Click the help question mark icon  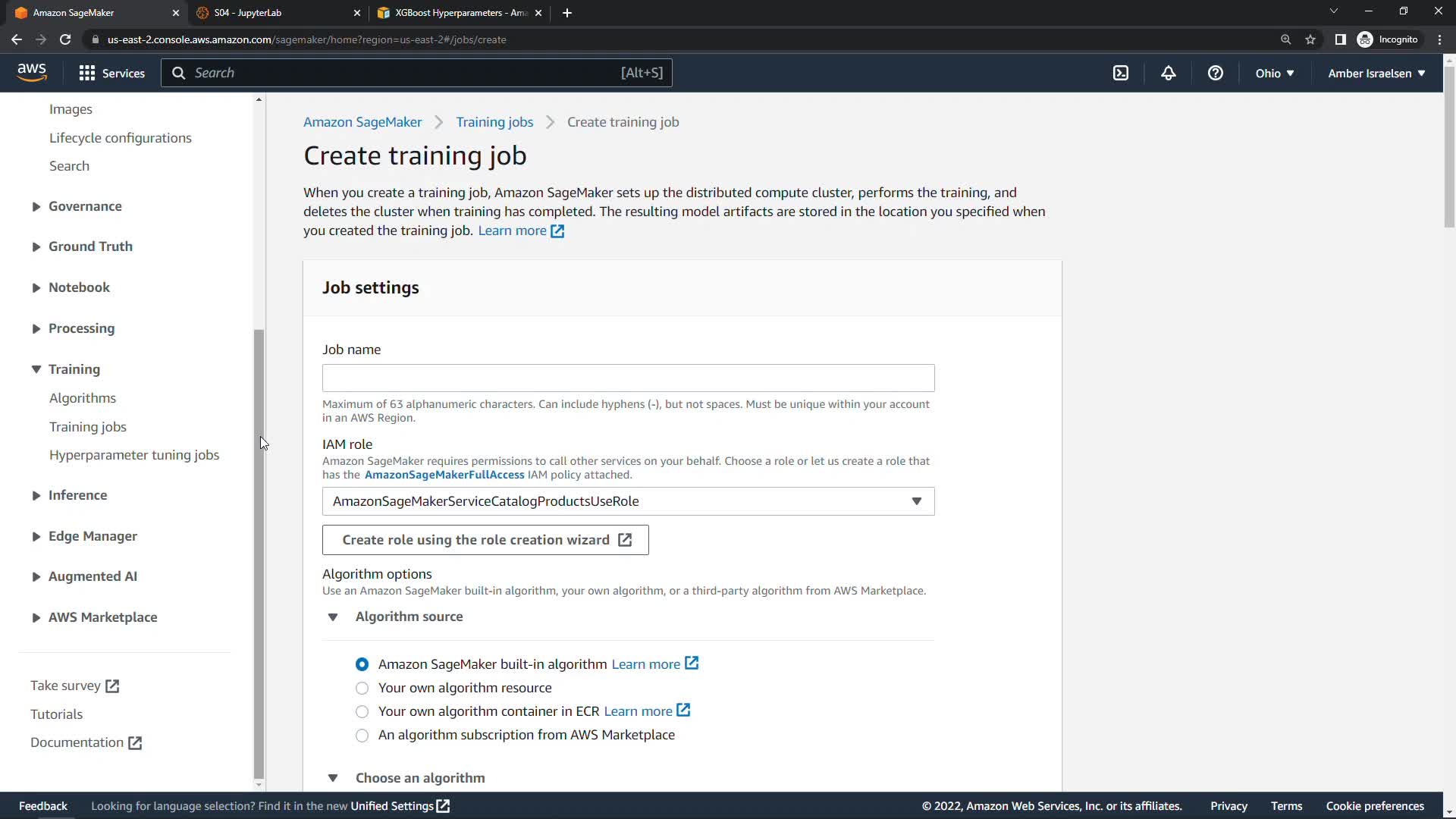click(x=1216, y=73)
